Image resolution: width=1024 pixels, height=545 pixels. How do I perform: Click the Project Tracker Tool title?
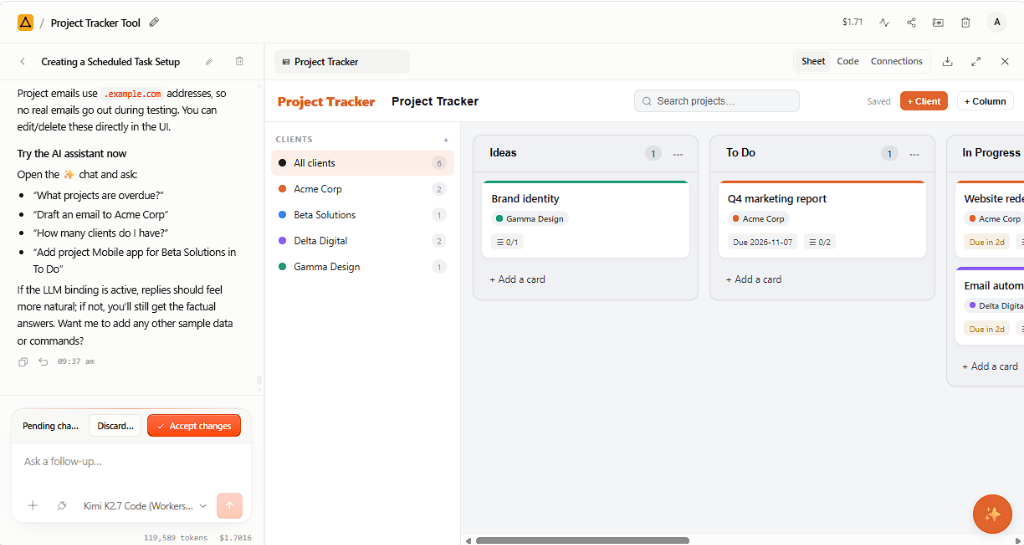click(x=95, y=23)
